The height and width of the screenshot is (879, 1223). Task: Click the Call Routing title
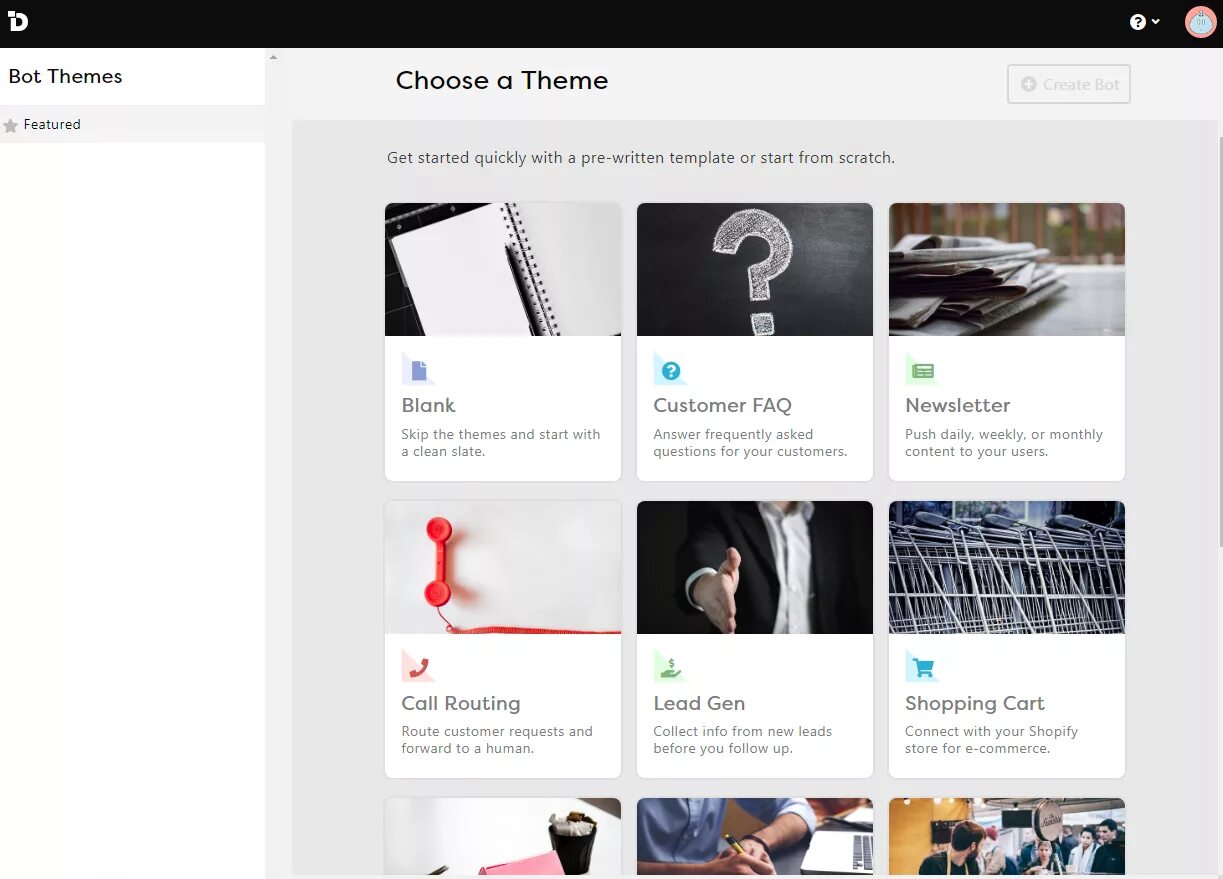point(461,703)
